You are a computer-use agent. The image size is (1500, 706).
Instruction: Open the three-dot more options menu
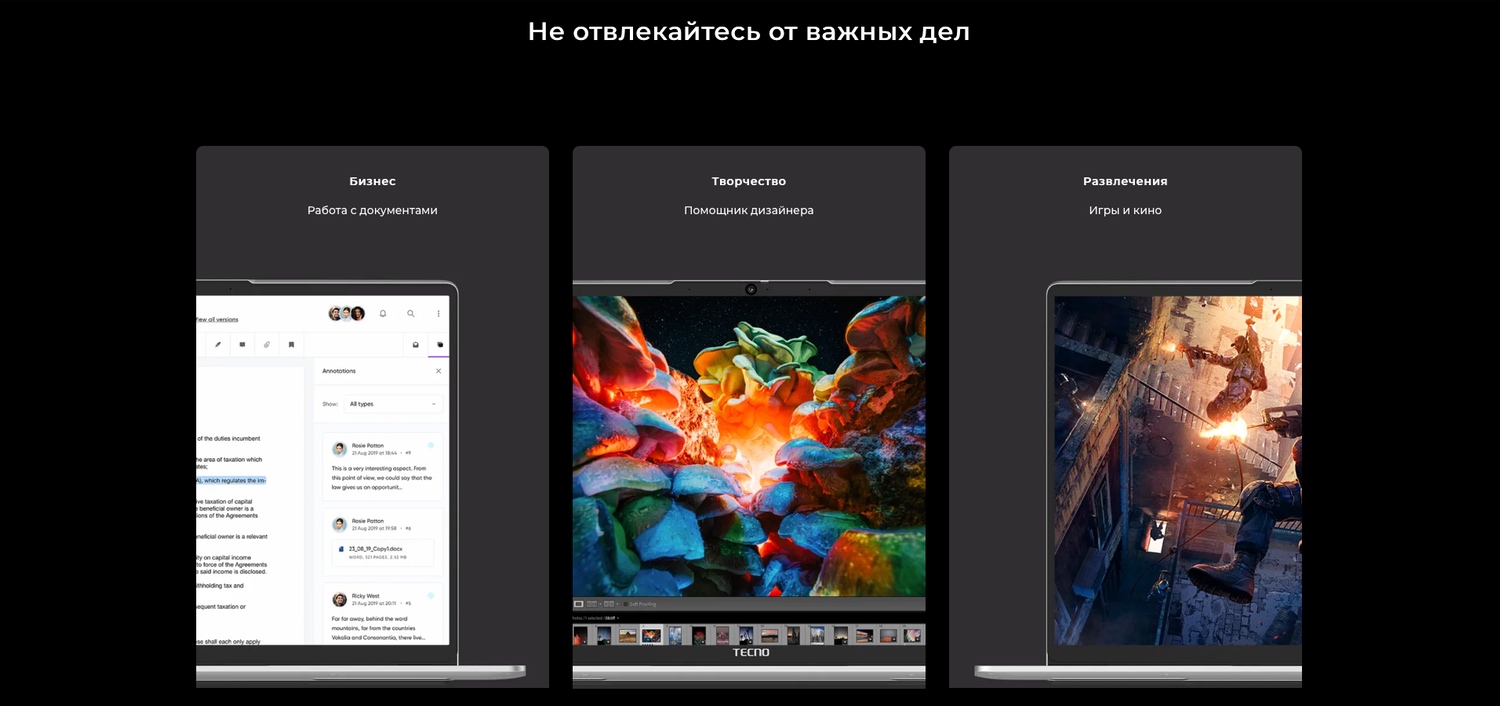tap(438, 314)
